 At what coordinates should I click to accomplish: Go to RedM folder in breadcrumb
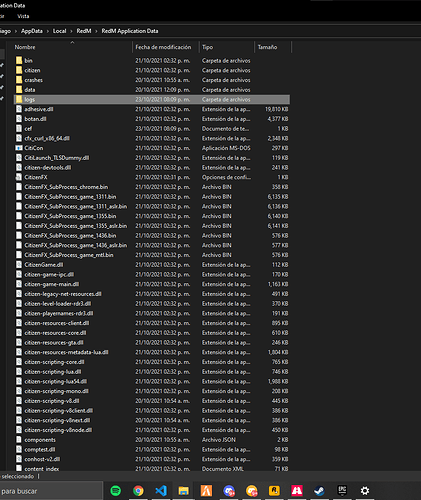[84, 31]
